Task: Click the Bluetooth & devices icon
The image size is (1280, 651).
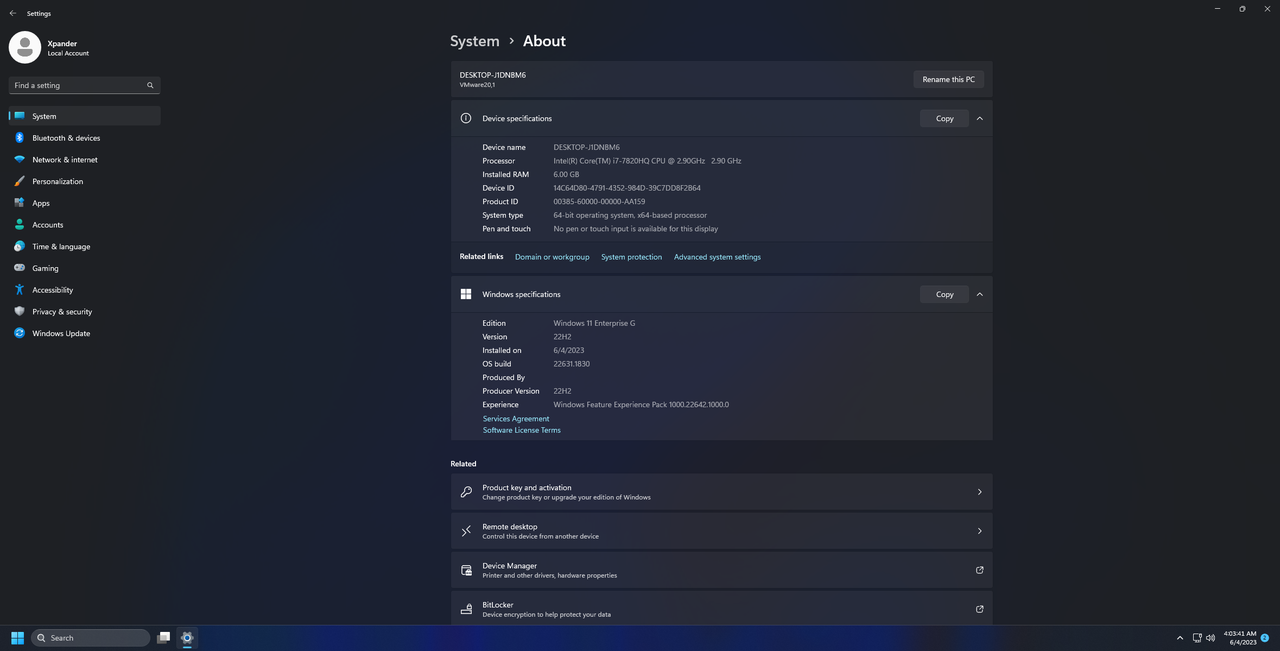Action: coord(19,138)
